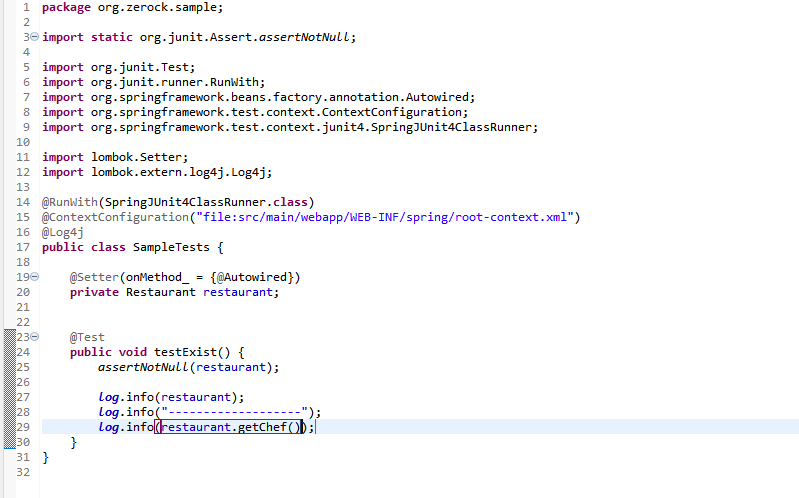The image size is (799, 498).
Task: Click the @RunWith annotation
Action: pos(69,202)
